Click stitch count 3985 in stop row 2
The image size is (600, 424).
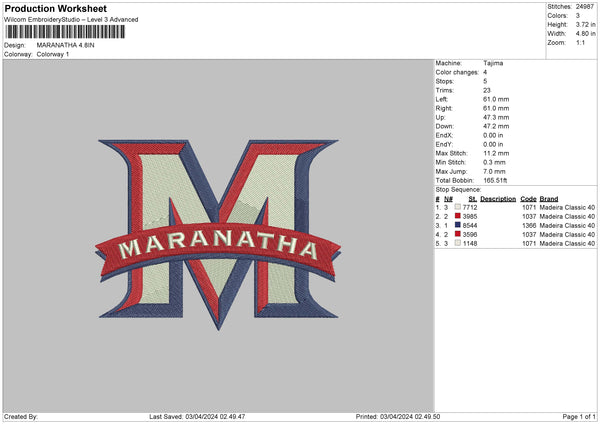coord(470,216)
